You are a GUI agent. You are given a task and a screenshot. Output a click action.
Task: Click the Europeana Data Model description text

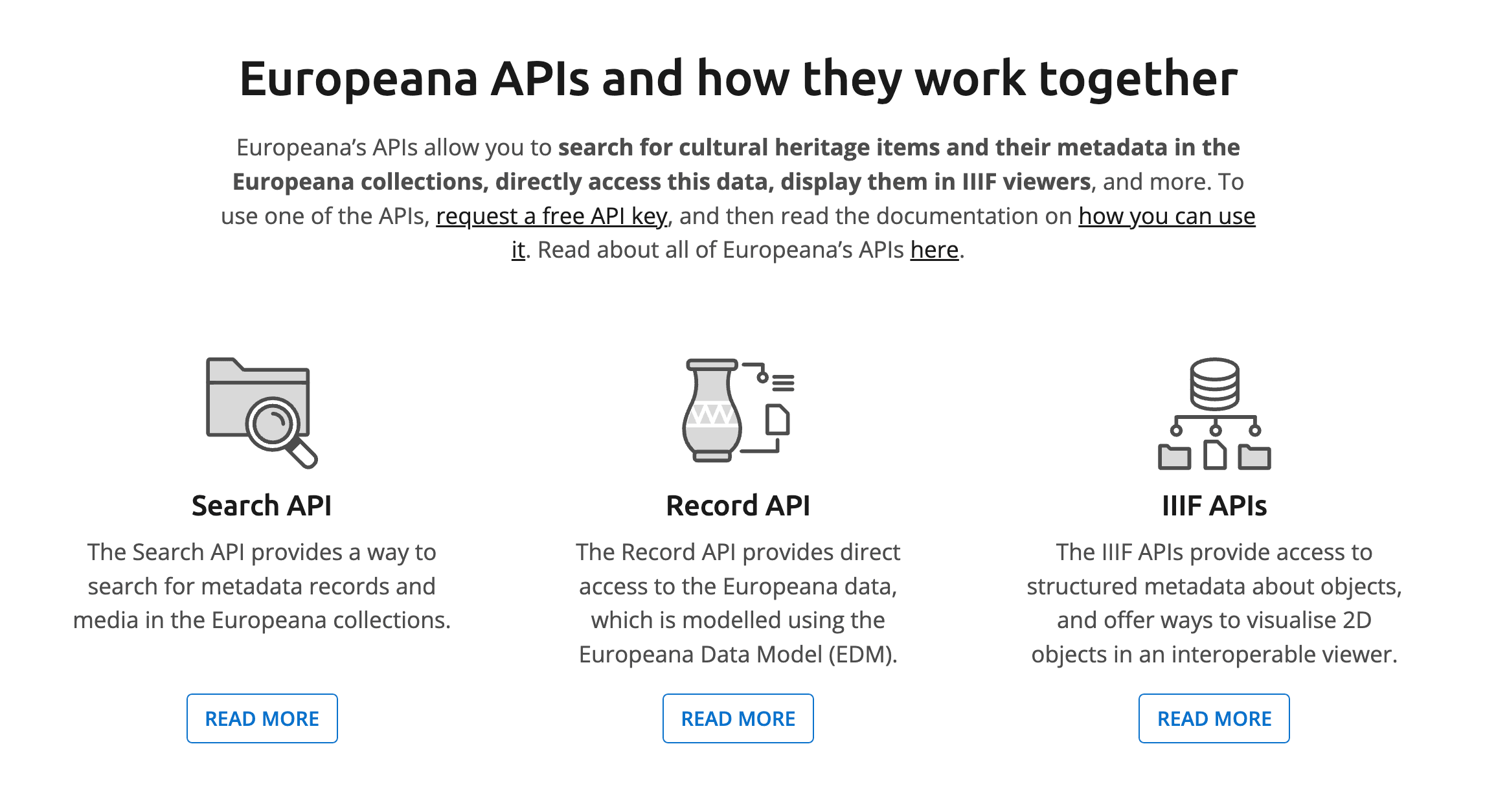pos(738,654)
